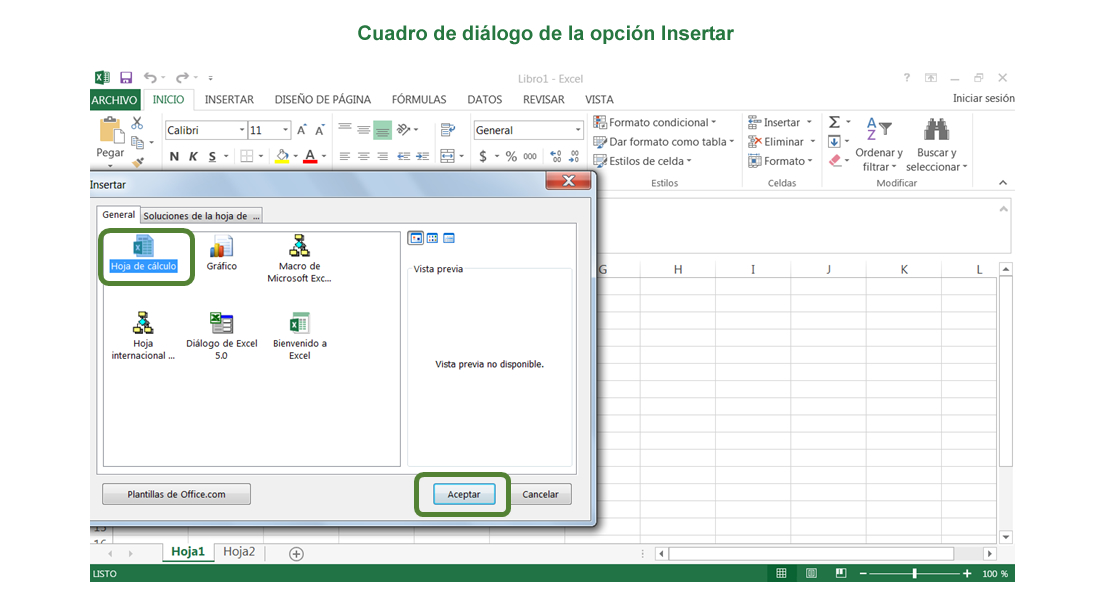Open Ordenar y filtrar tool
Viewport: 1100px width, 608px height.
point(878,128)
